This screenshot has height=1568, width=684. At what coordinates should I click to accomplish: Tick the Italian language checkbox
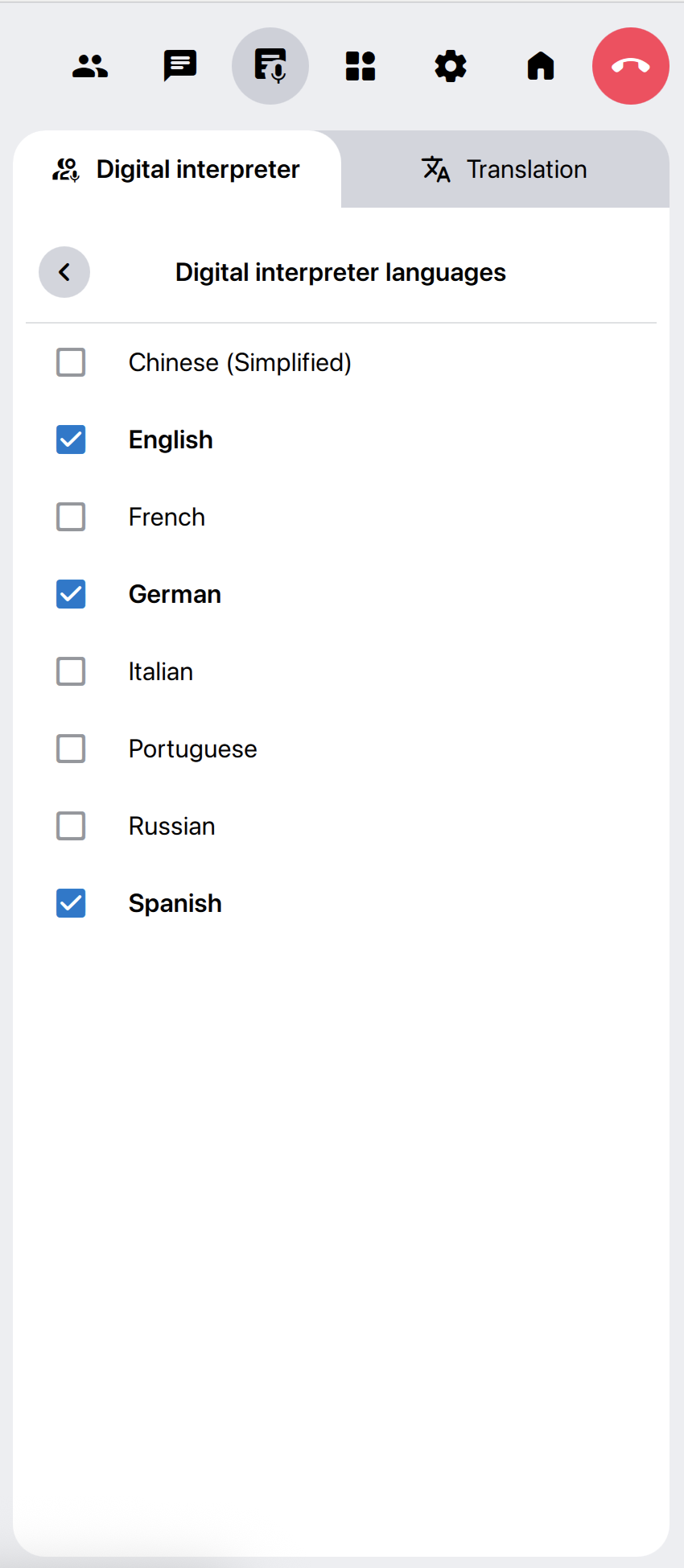point(71,671)
